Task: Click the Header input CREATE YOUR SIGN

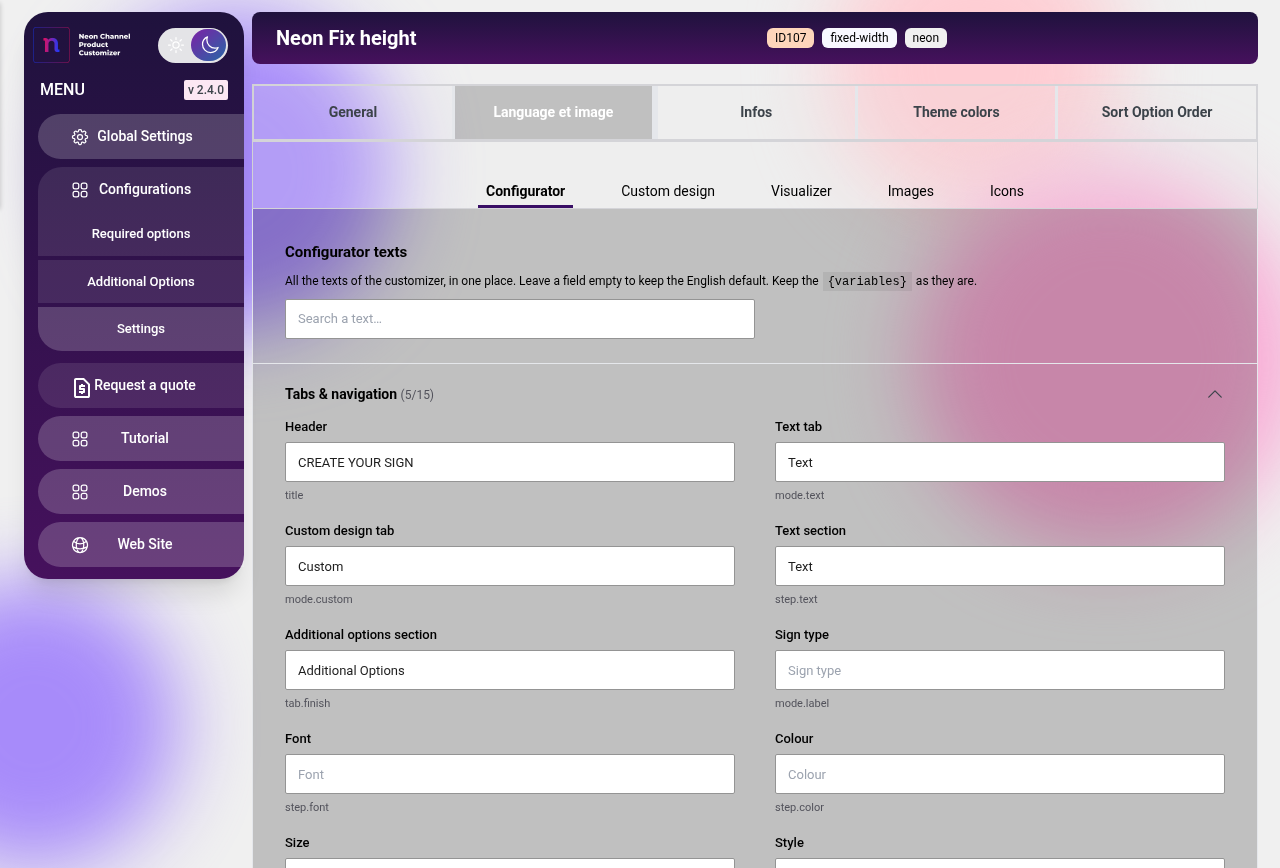Action: tap(510, 462)
